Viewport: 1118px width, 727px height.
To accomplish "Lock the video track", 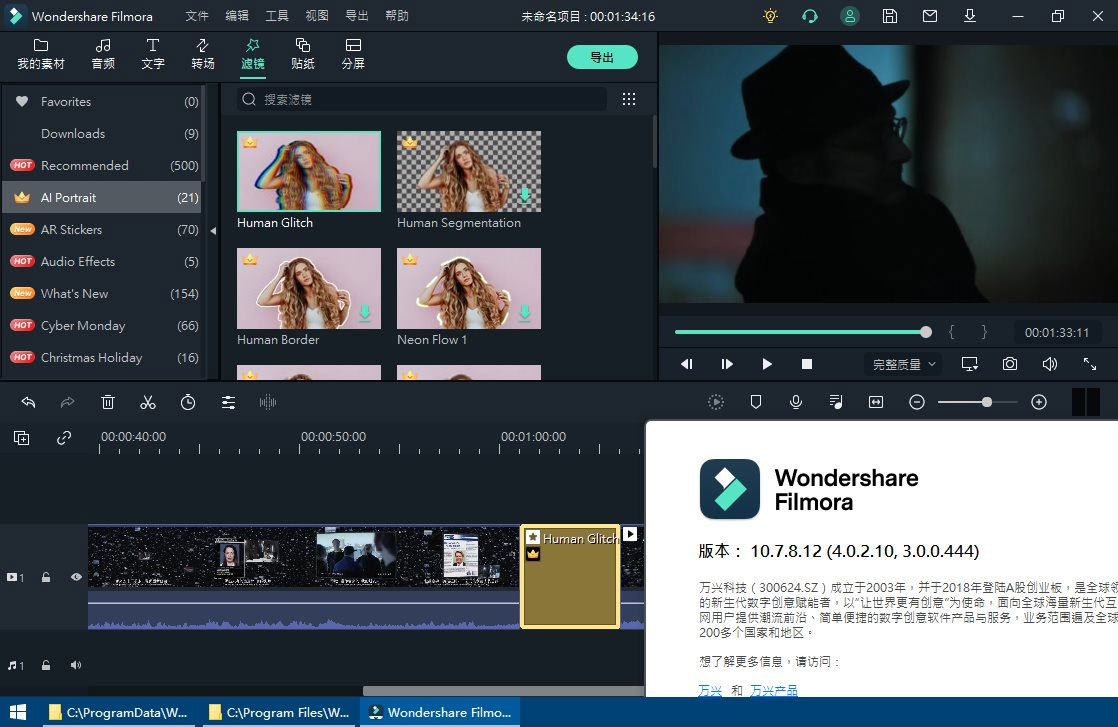I will (46, 577).
